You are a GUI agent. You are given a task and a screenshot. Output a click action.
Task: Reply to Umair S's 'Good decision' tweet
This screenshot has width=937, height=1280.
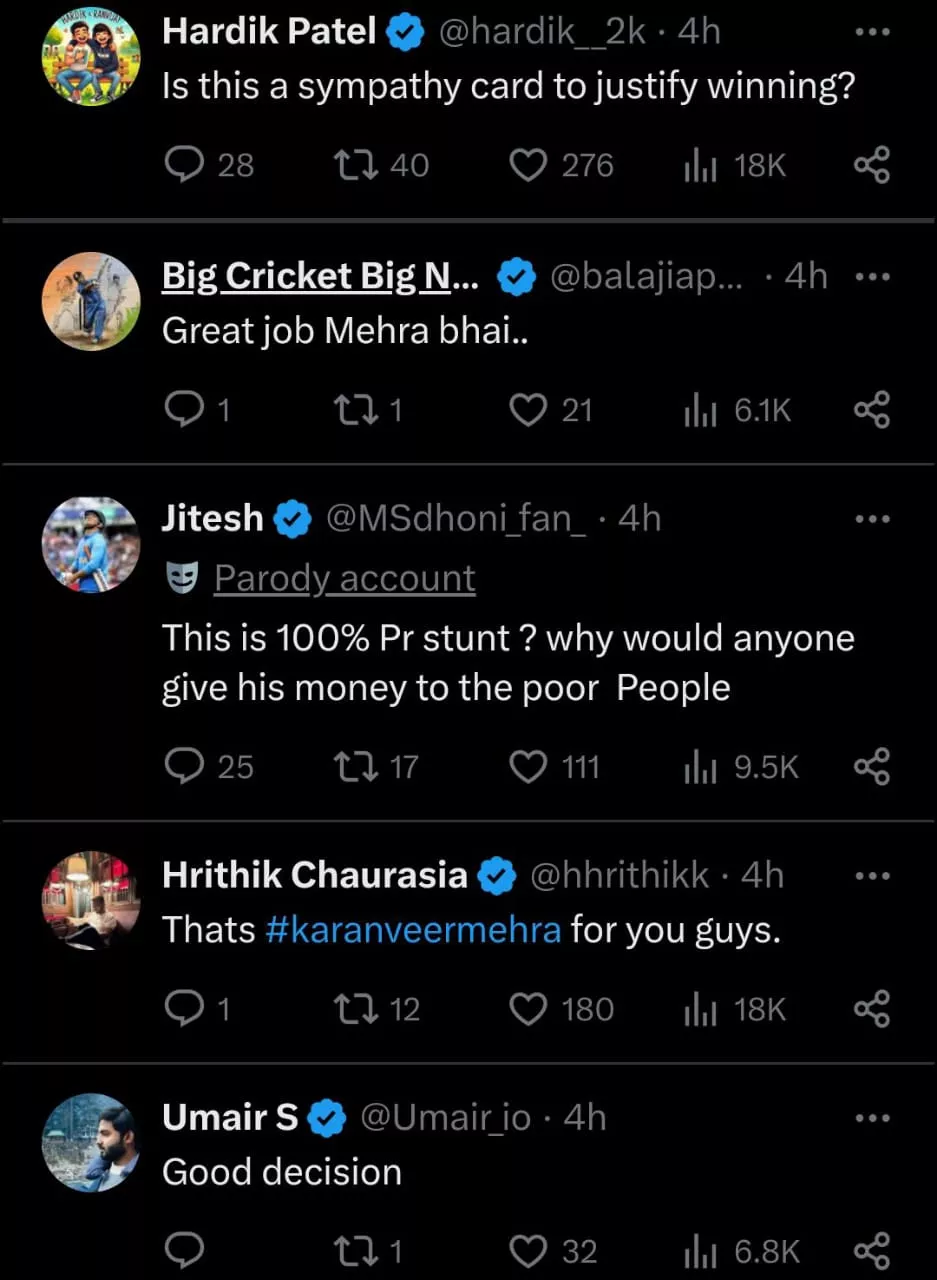tap(184, 1250)
